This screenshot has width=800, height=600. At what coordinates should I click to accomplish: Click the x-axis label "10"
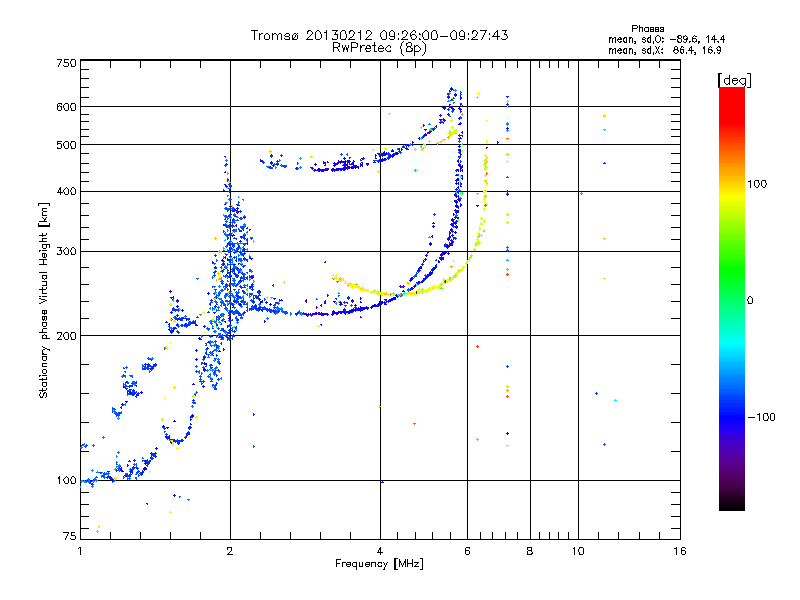click(x=578, y=551)
